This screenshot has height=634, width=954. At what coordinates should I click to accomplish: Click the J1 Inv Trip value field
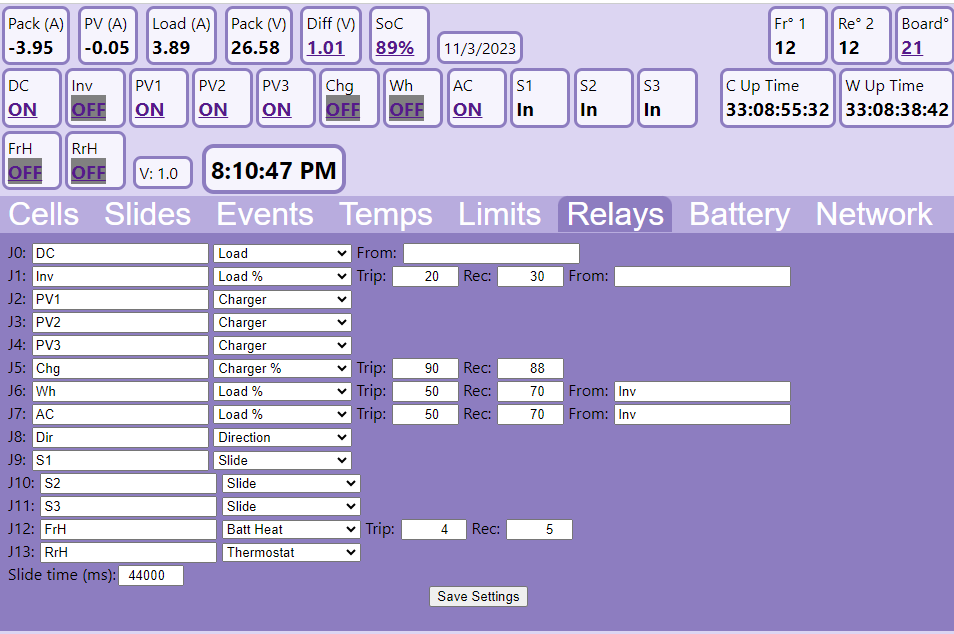pos(425,276)
